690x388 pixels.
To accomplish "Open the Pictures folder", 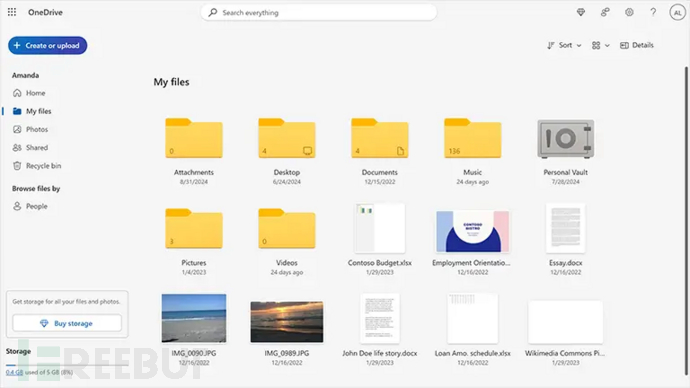I will [194, 228].
